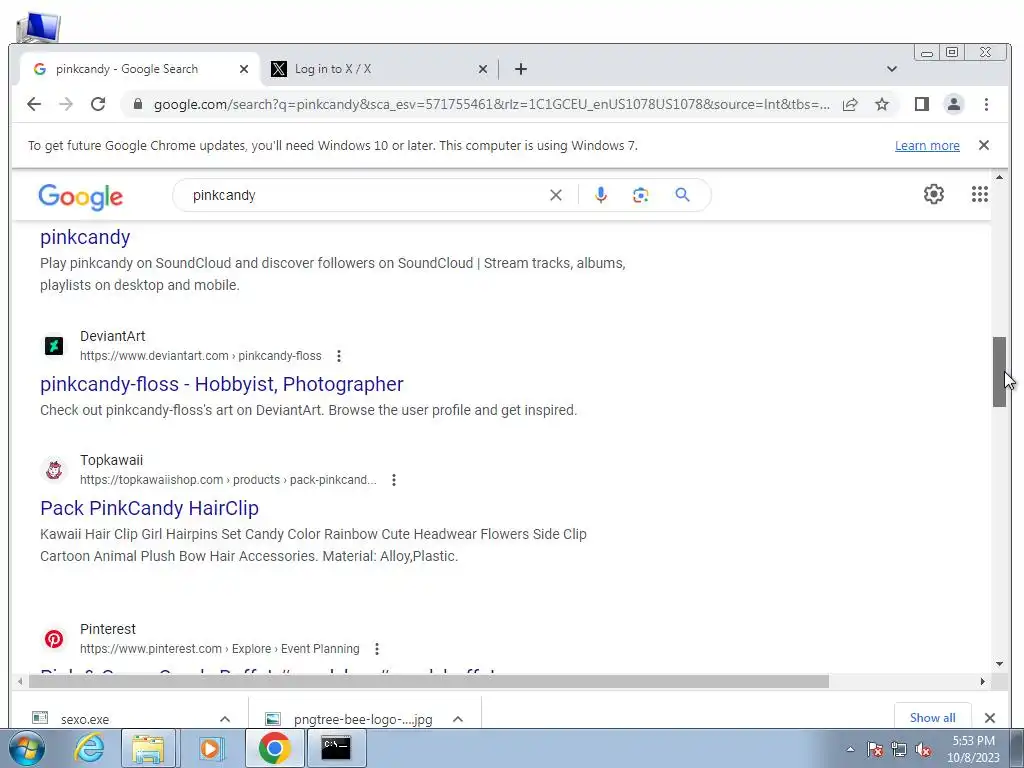Click the network tray icon
The image size is (1024, 768).
(899, 750)
